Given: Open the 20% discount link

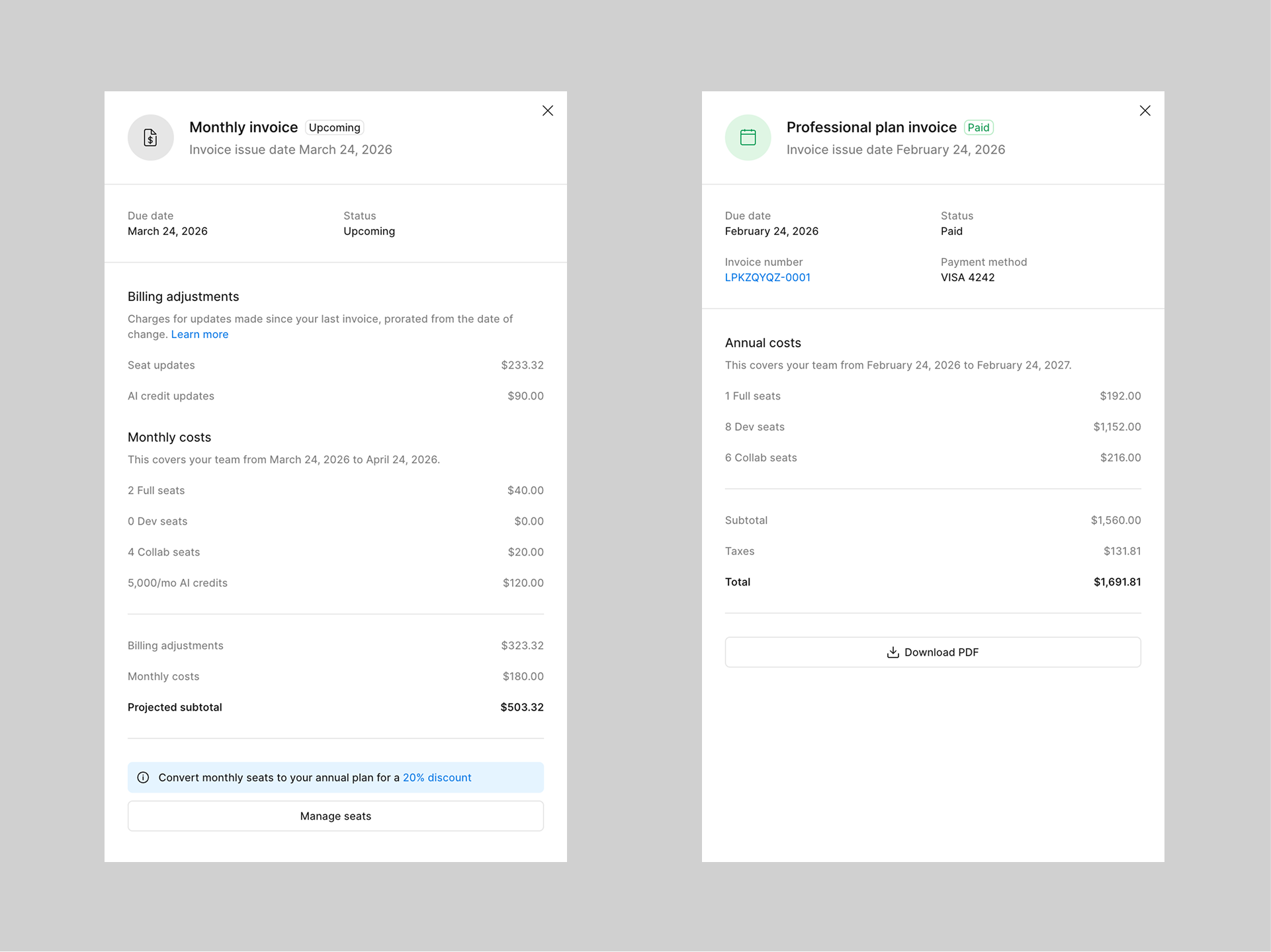Looking at the screenshot, I should click(x=437, y=777).
